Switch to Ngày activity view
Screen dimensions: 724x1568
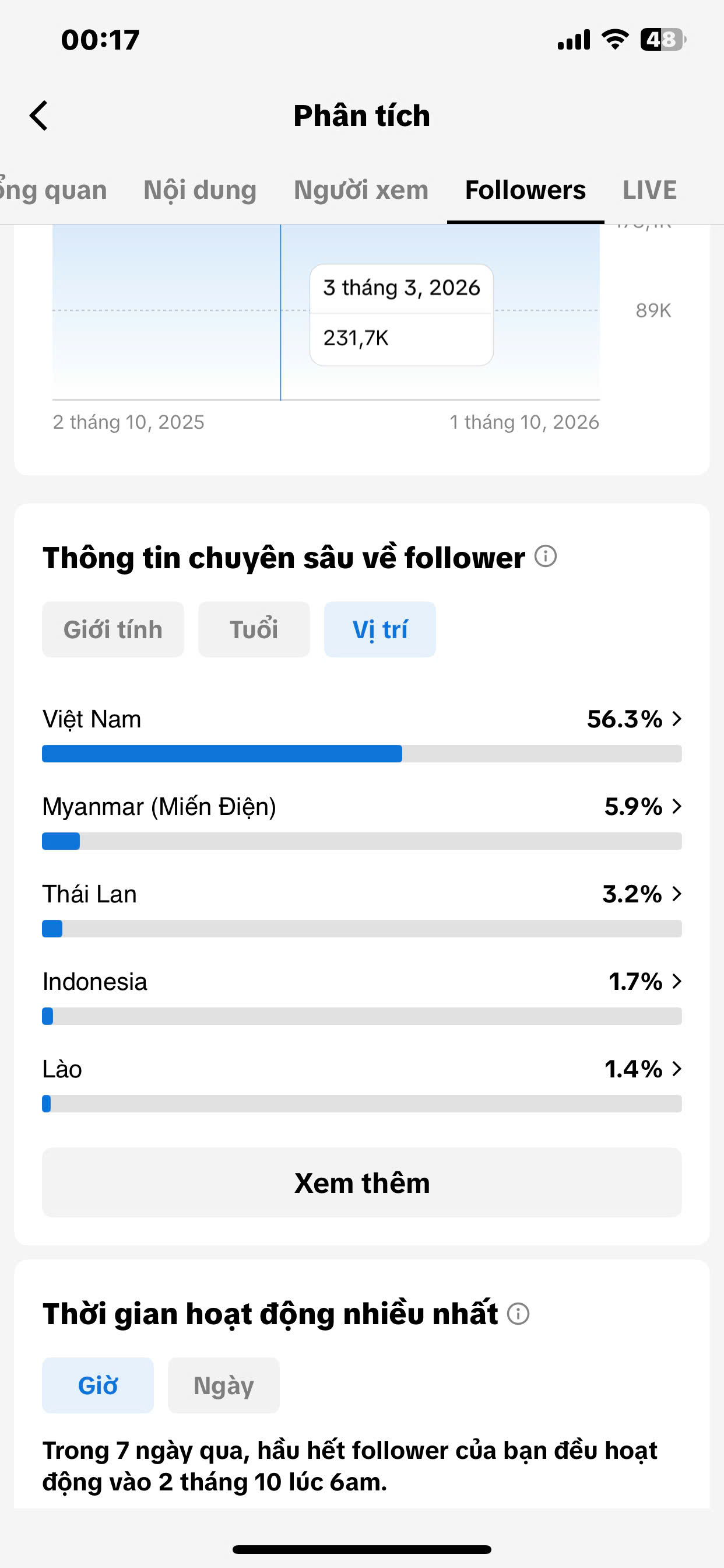click(223, 1385)
